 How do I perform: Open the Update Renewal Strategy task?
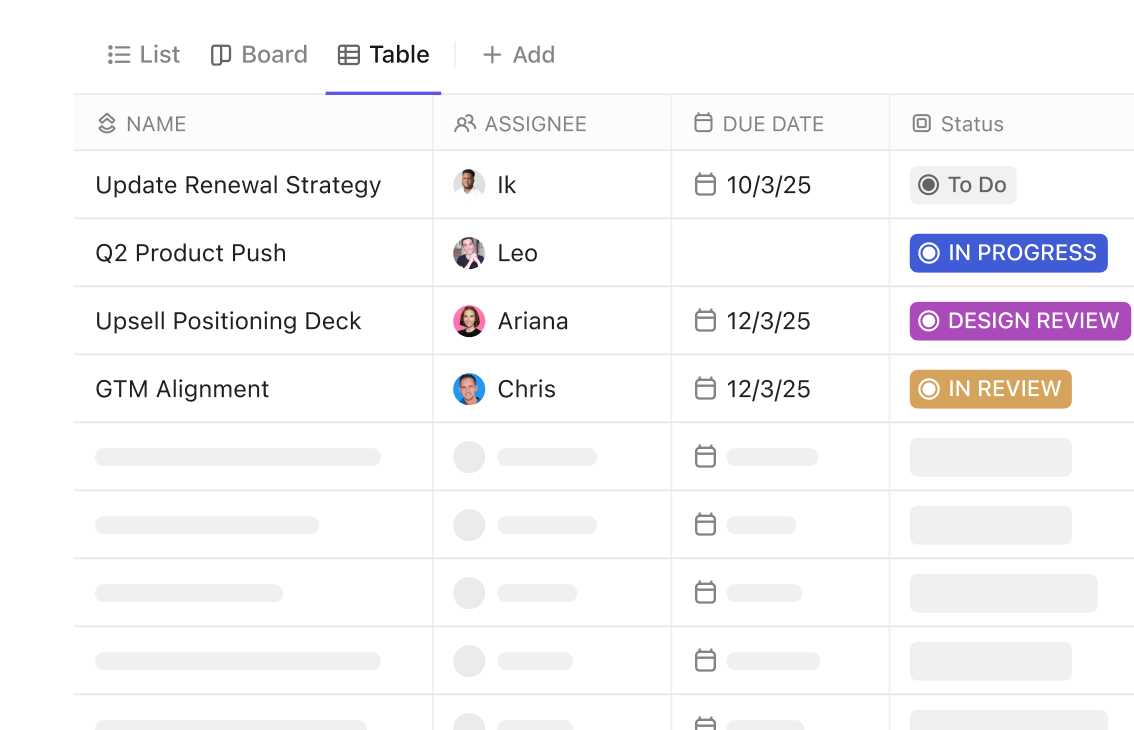[238, 185]
